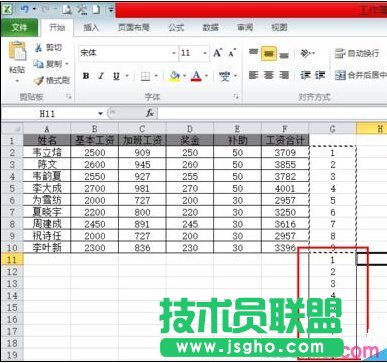387x363 pixels.
Task: Switch to the Formulas (公式) tab
Action: (176, 28)
